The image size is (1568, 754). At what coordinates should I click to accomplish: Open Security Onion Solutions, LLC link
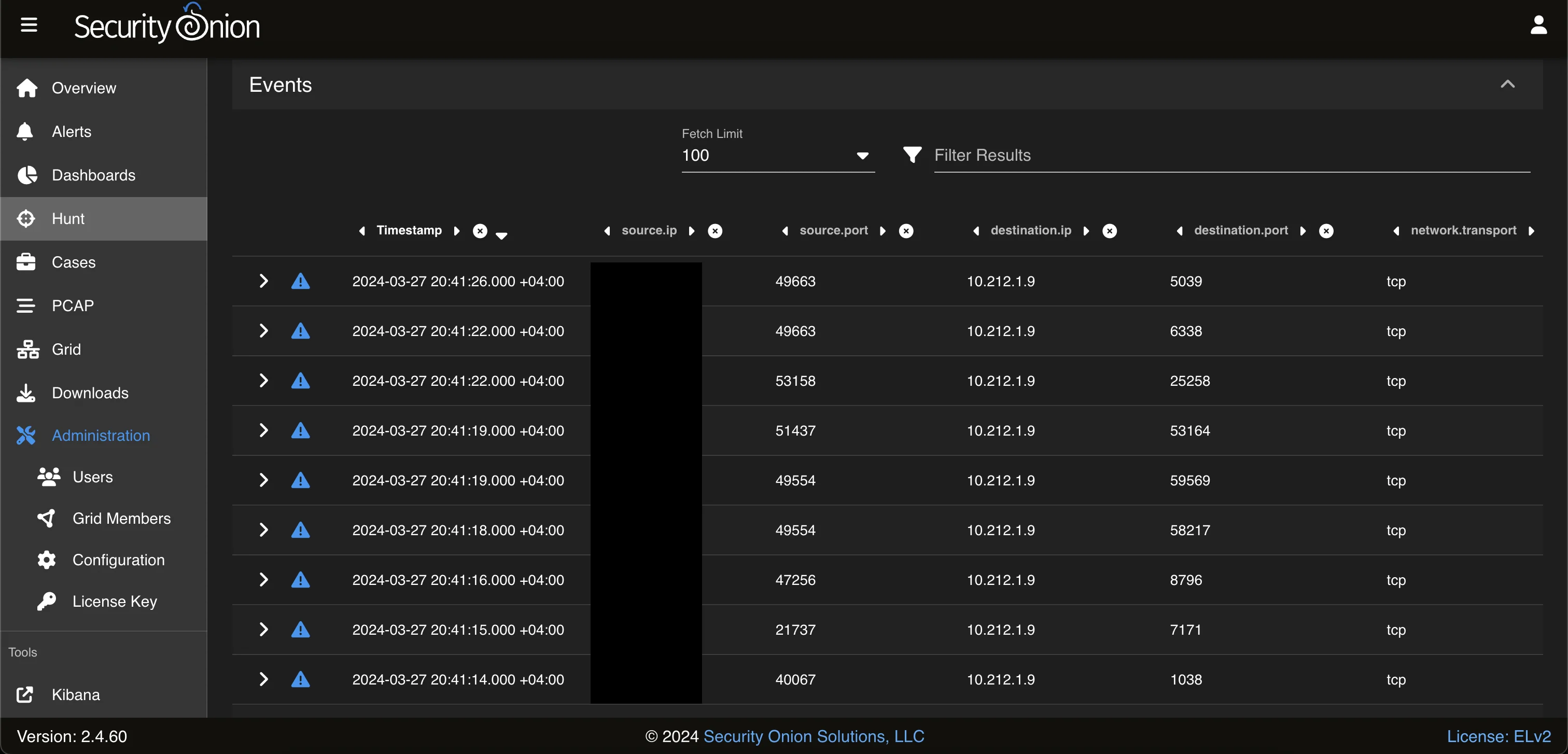tap(814, 736)
